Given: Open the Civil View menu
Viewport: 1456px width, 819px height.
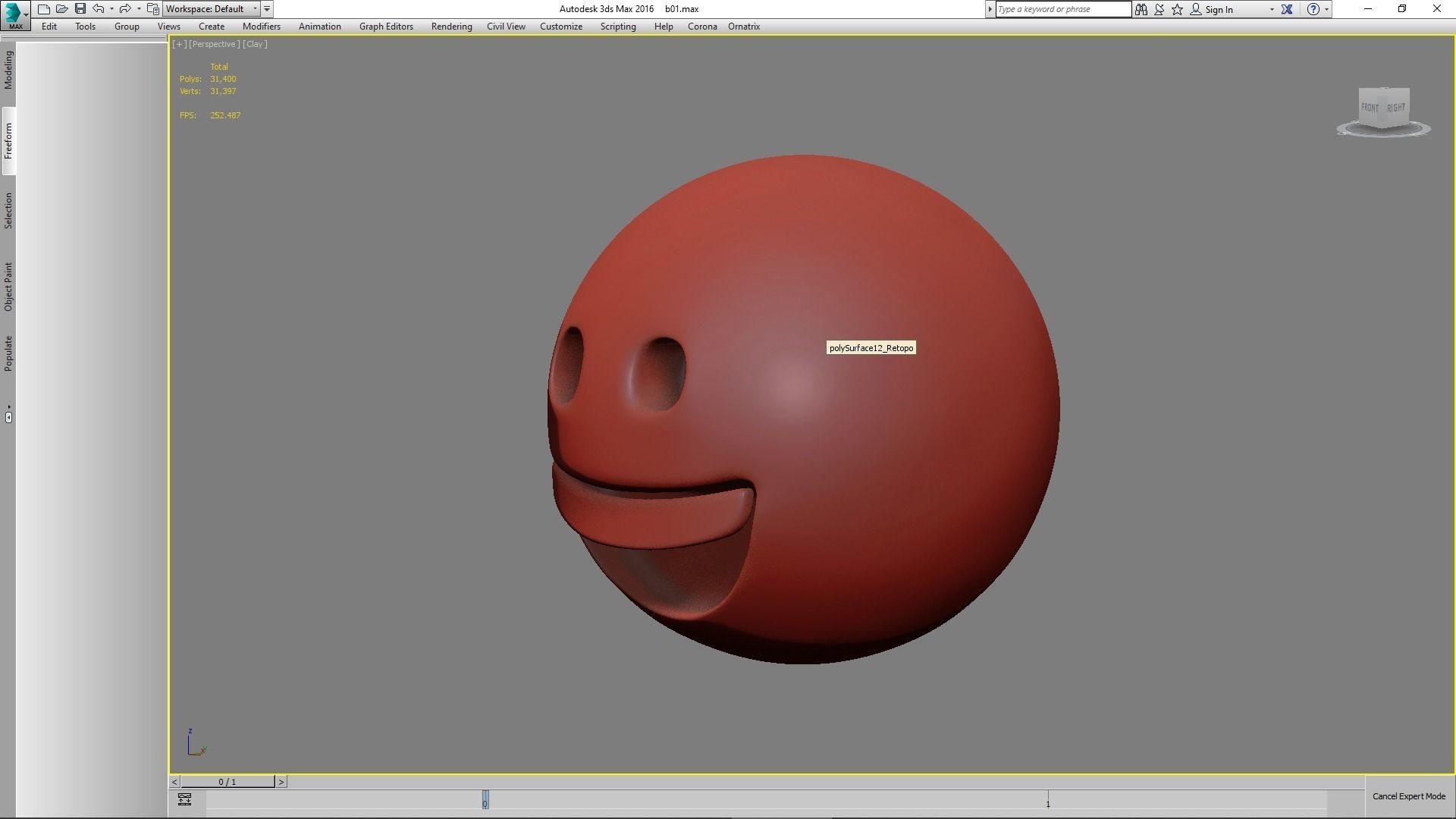Looking at the screenshot, I should [x=506, y=27].
